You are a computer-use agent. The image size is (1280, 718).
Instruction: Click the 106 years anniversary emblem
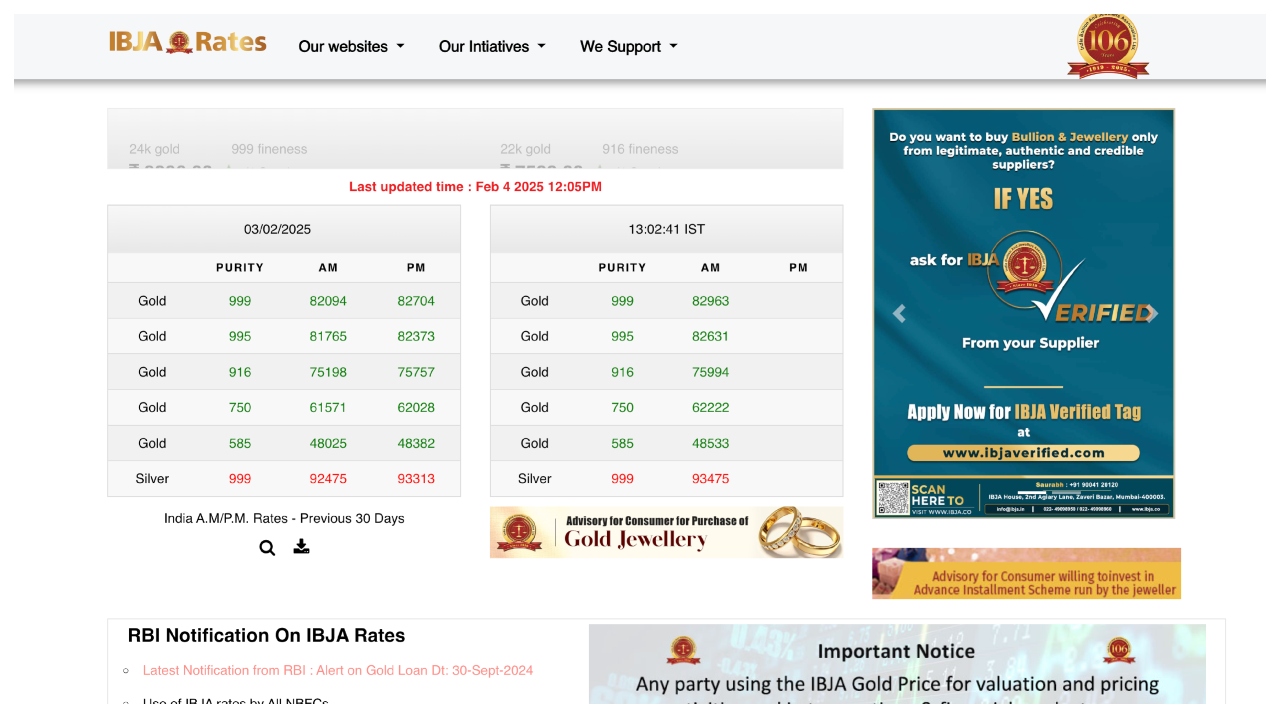1107,46
